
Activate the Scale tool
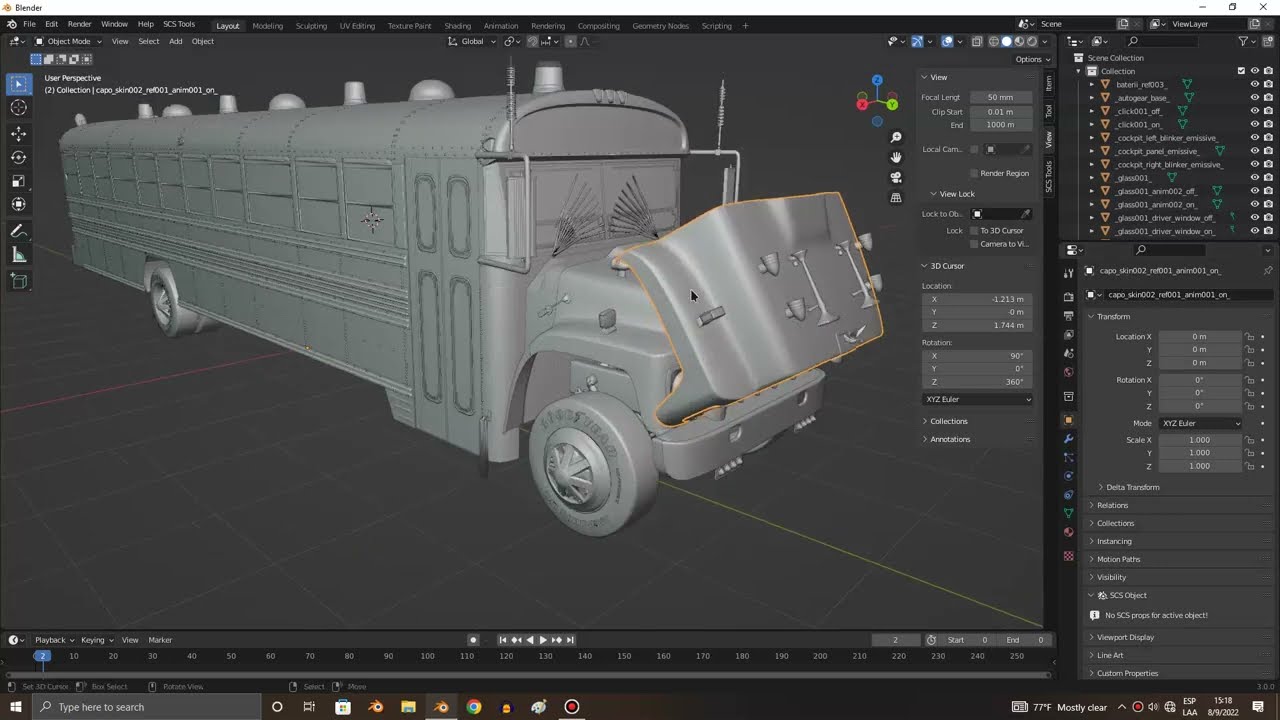click(19, 181)
